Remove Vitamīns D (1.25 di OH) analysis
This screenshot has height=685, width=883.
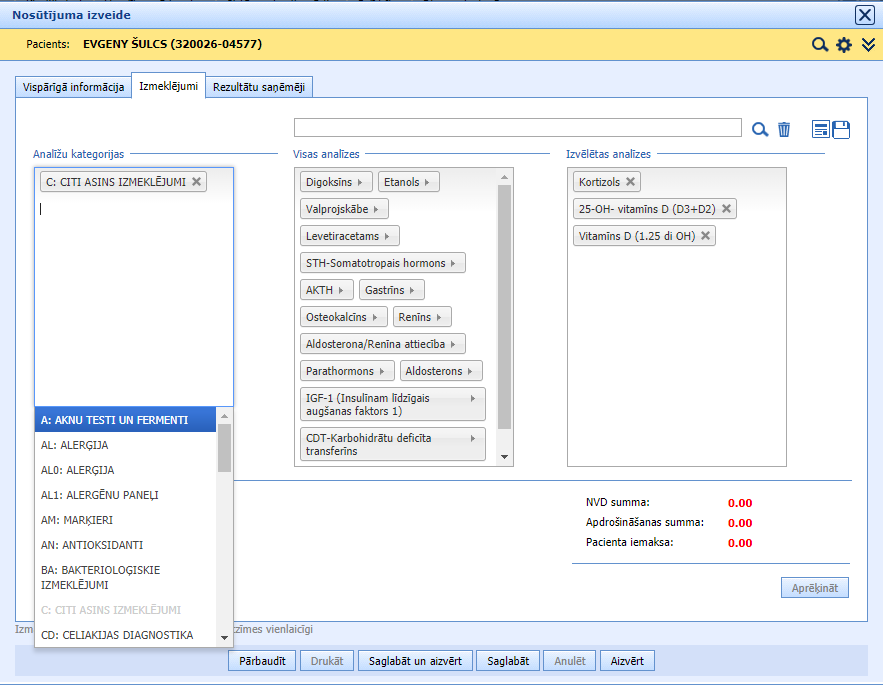click(x=705, y=236)
